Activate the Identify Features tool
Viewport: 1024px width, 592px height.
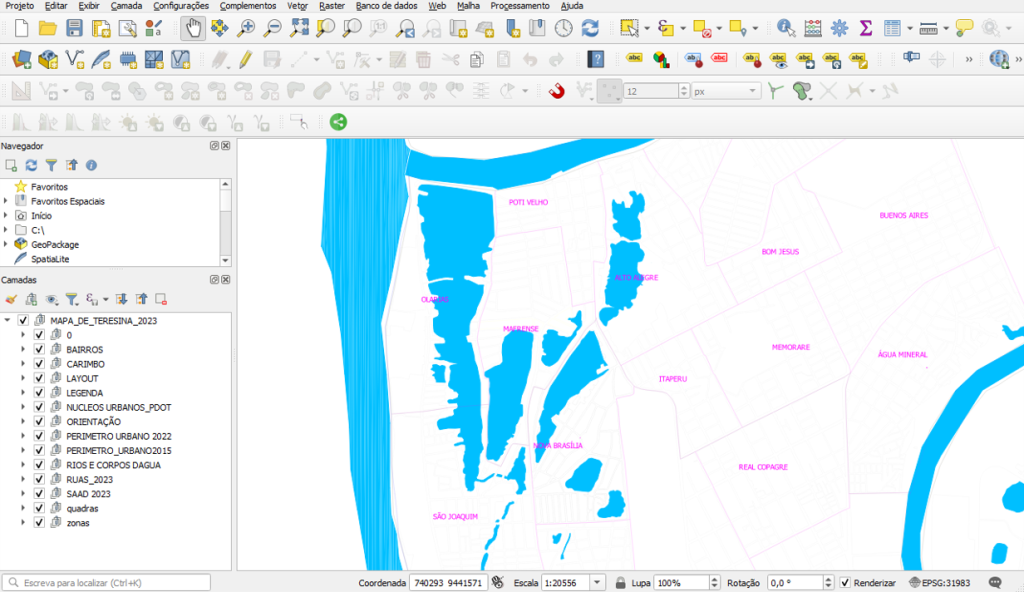click(x=787, y=28)
